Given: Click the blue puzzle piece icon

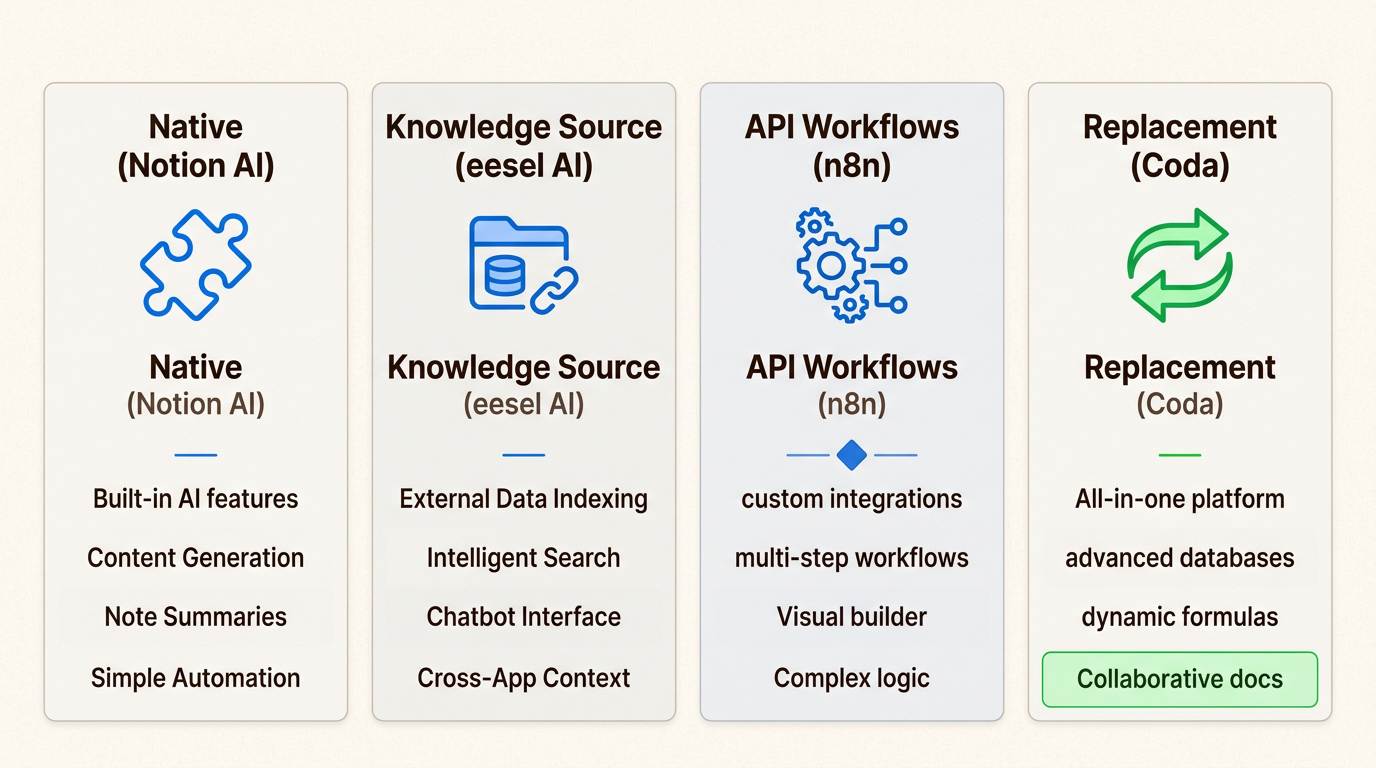Looking at the screenshot, I should 196,264.
